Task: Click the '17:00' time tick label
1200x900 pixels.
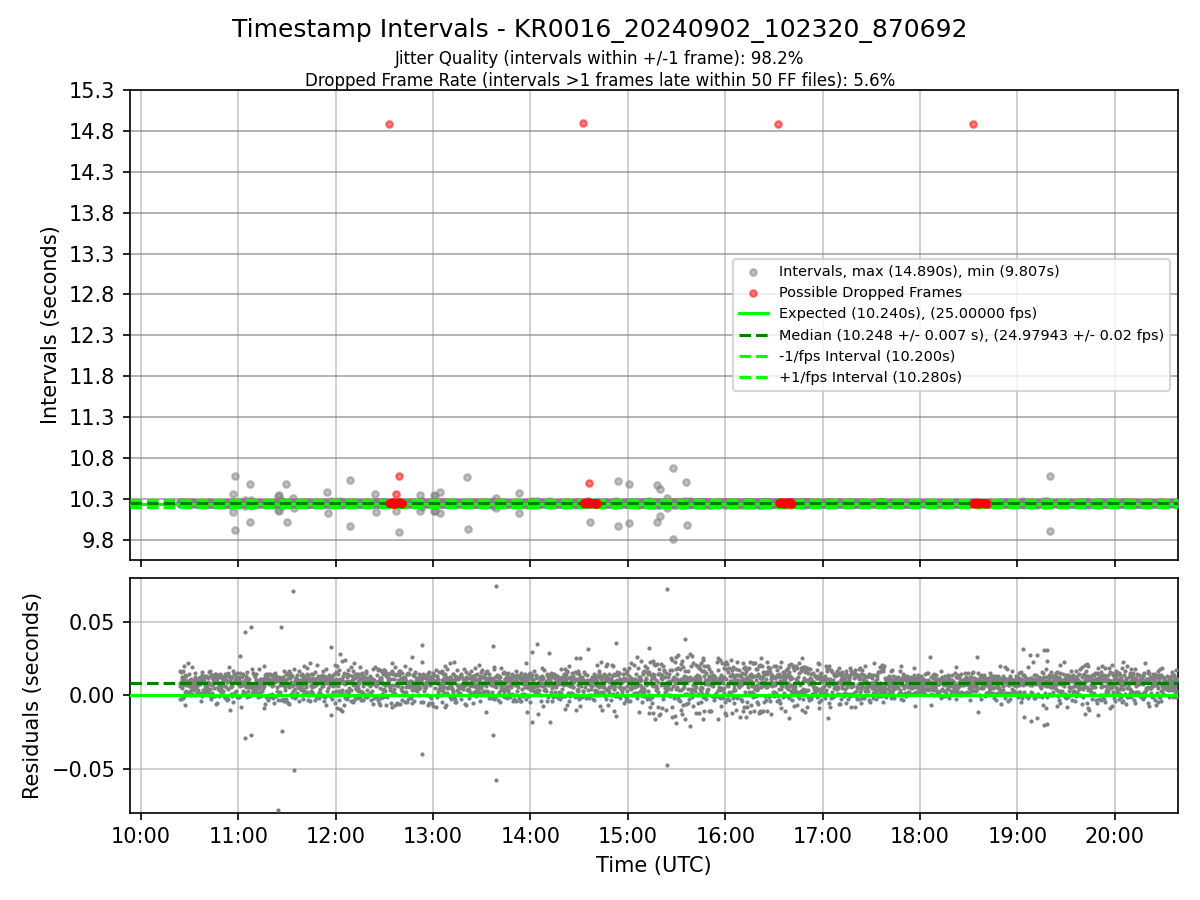Action: [822, 834]
